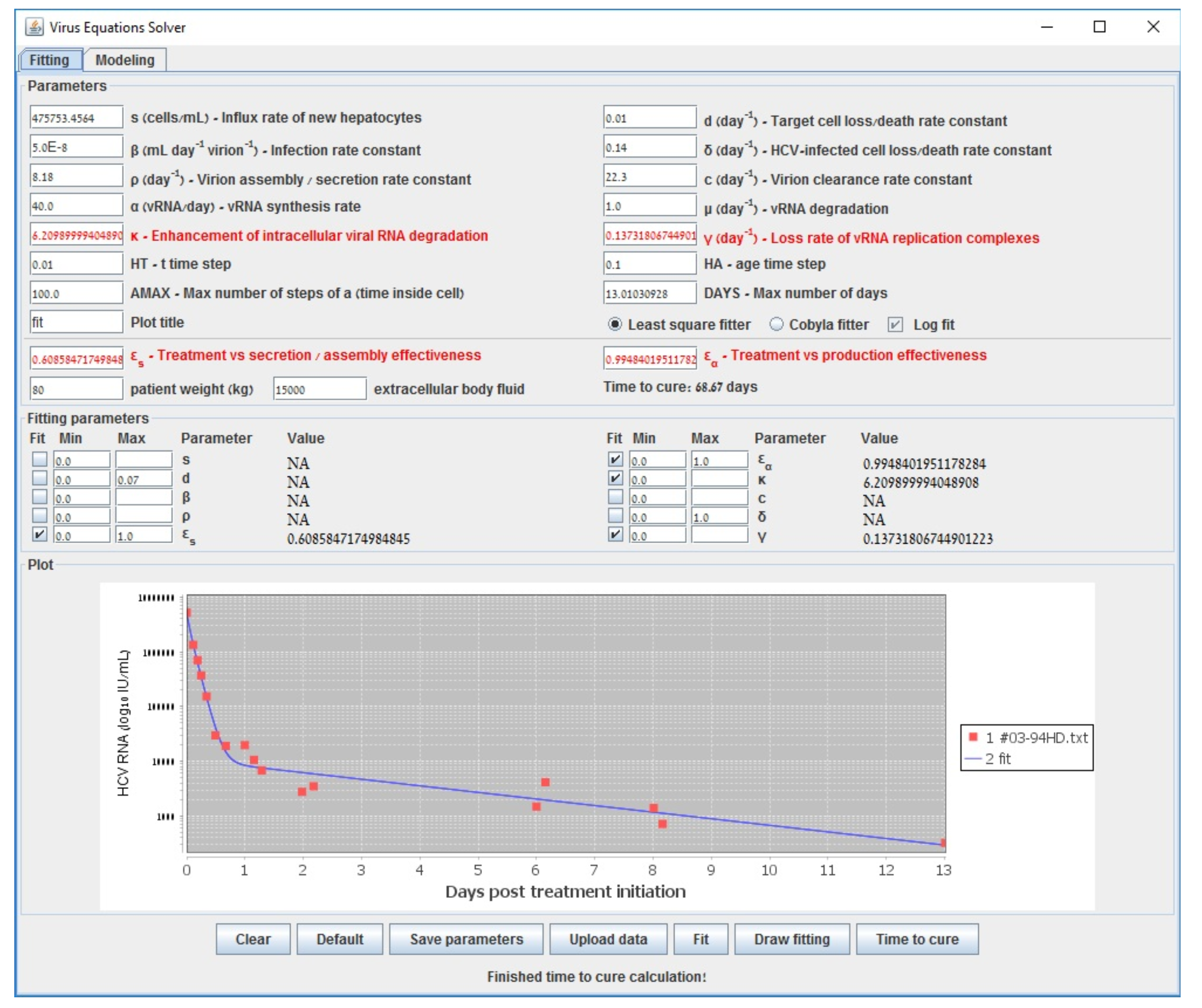The image size is (1202, 1008).
Task: Close the Virus Equations Solver window
Action: 1153,27
